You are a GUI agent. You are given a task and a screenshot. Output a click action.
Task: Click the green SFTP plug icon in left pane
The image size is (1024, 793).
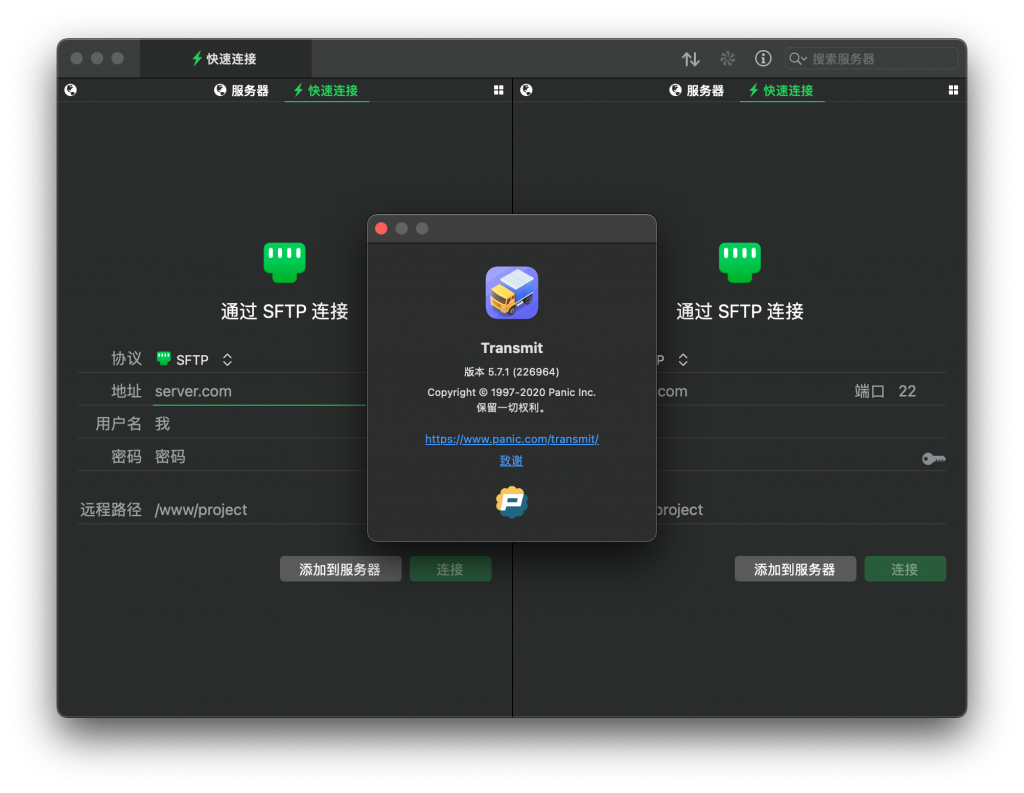point(284,262)
